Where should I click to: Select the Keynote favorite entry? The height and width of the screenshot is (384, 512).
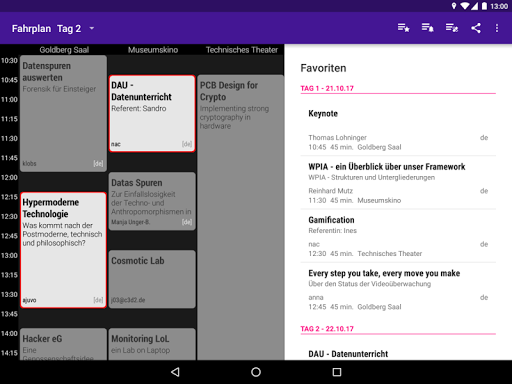[x=398, y=130]
